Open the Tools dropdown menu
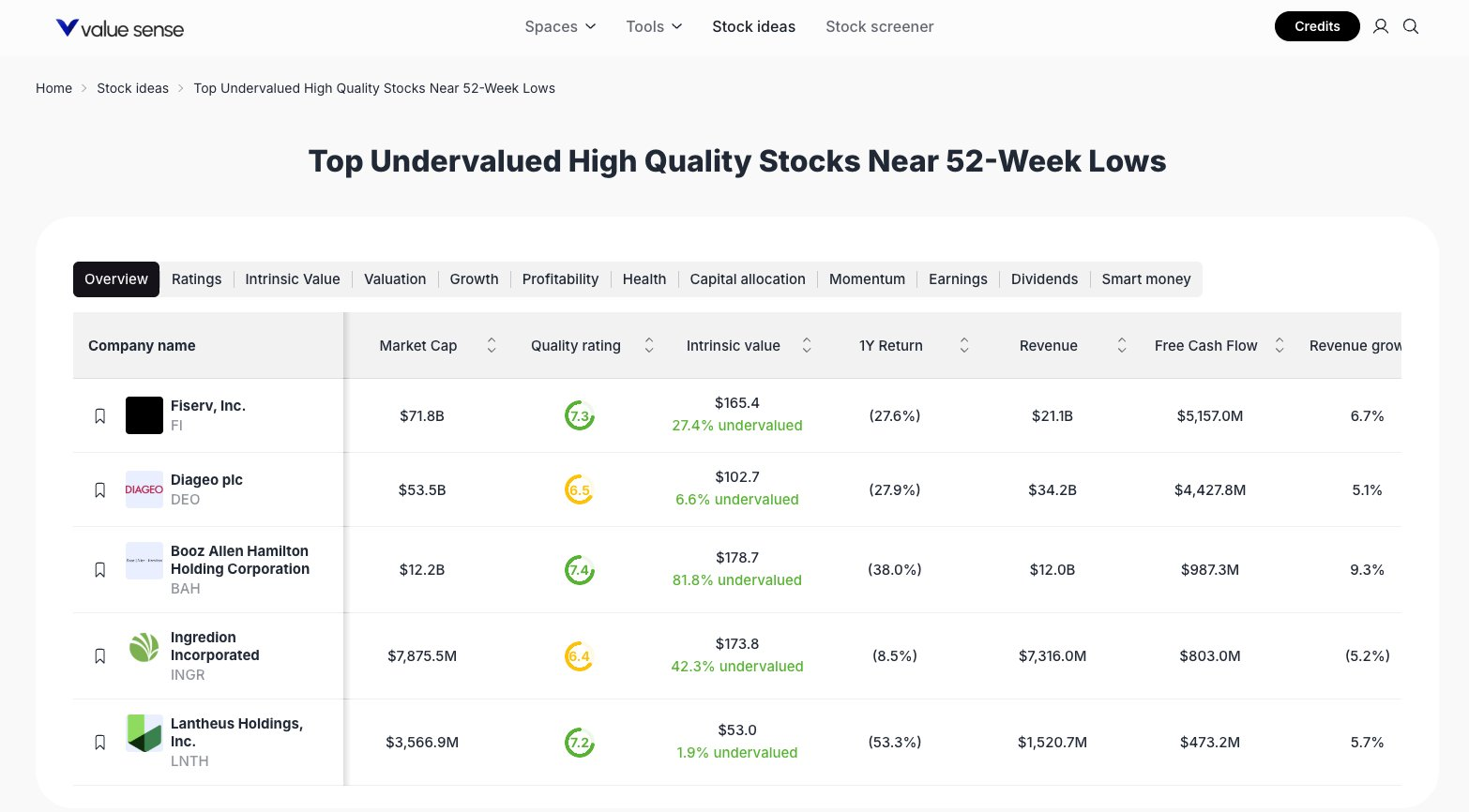Viewport: 1469px width, 812px height. 654,26
